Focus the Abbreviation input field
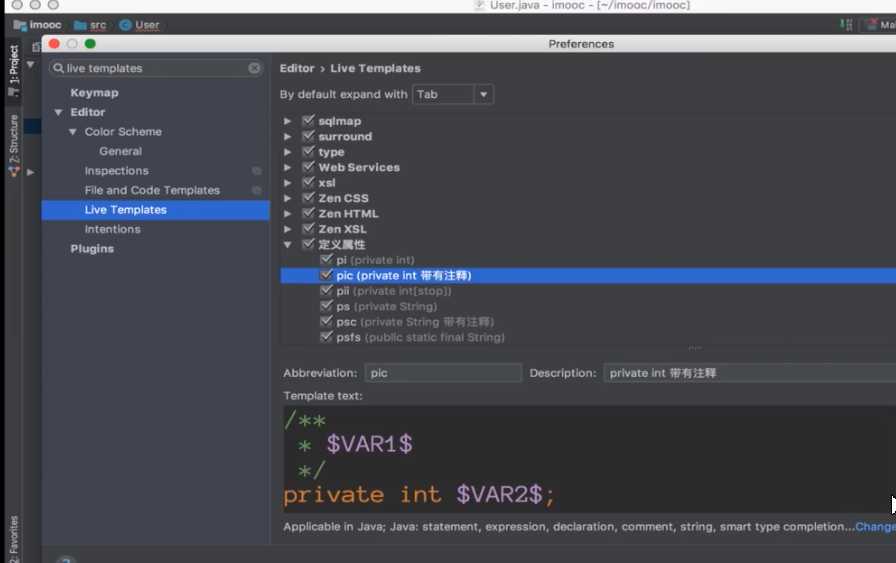The height and width of the screenshot is (563, 896). click(x=443, y=373)
